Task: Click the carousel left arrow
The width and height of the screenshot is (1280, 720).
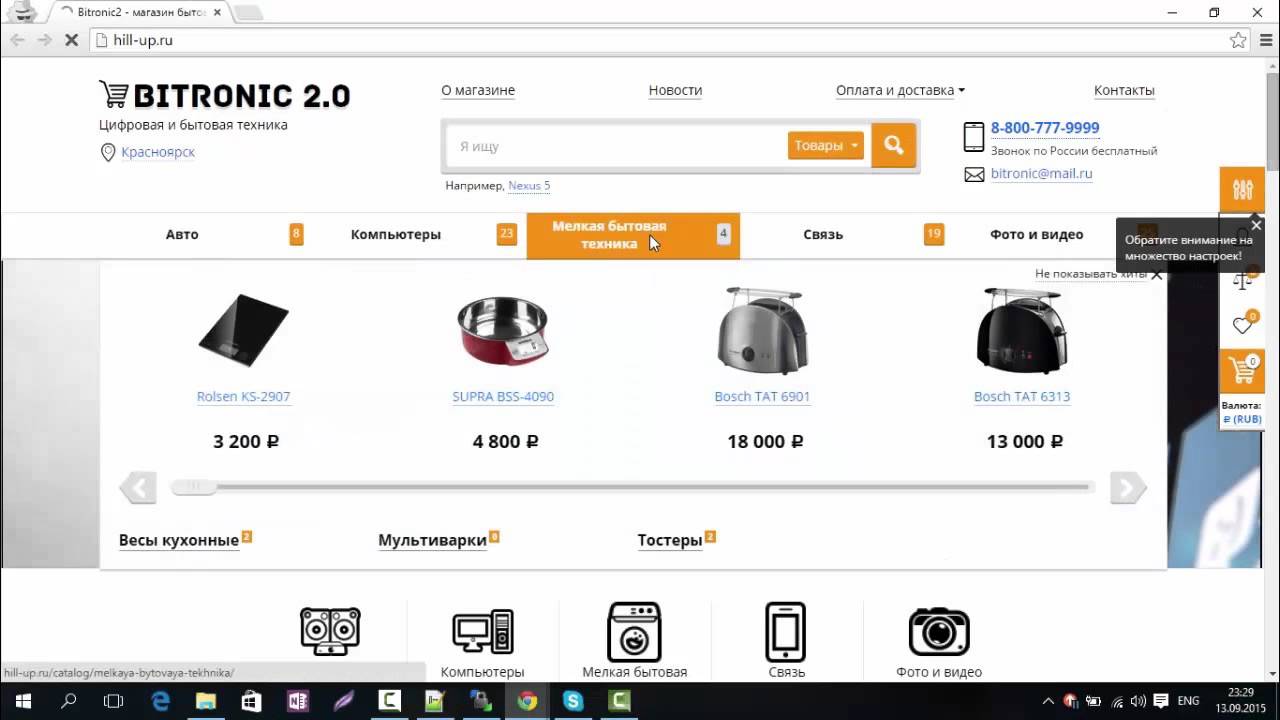Action: pos(138,488)
